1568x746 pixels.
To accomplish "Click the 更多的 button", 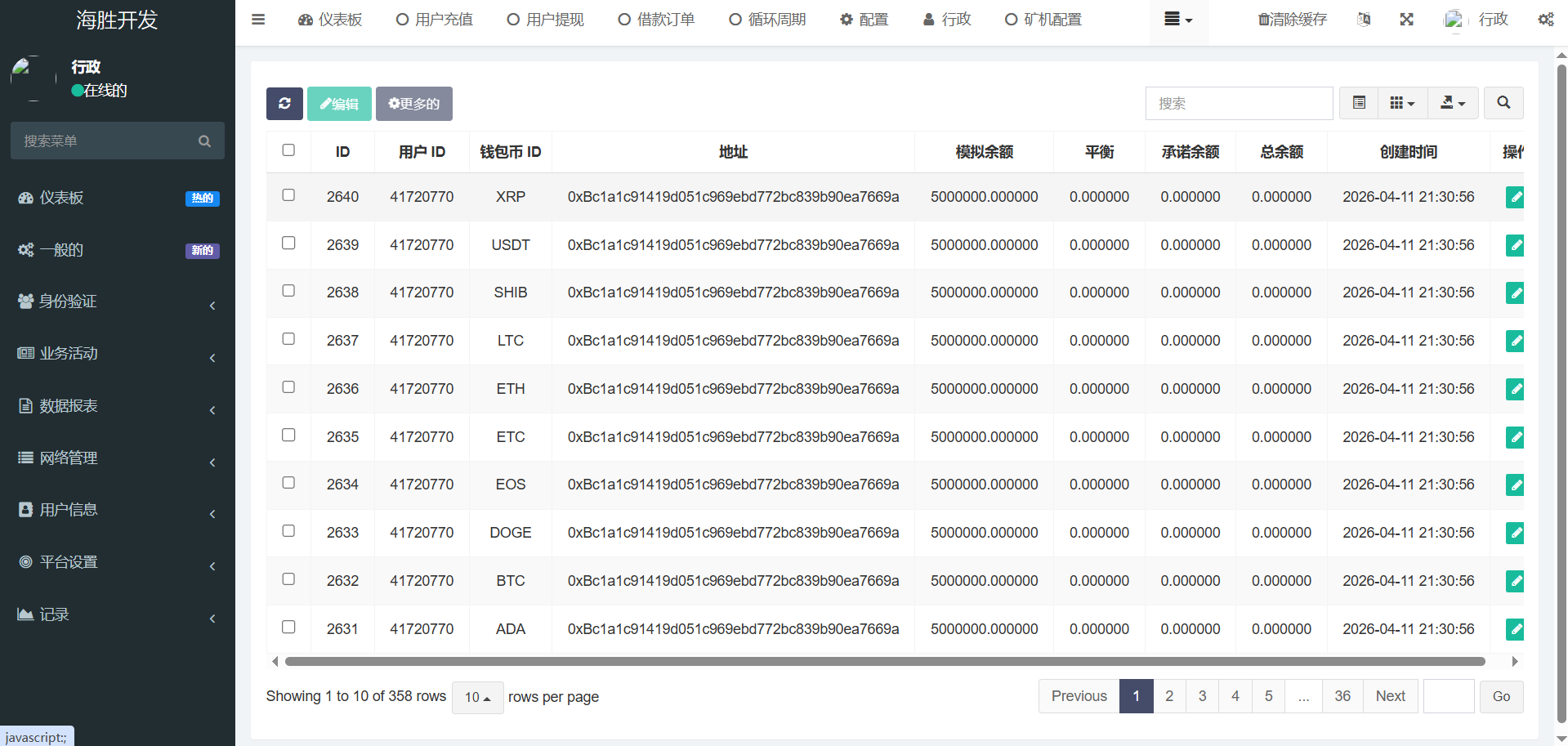I will point(413,104).
